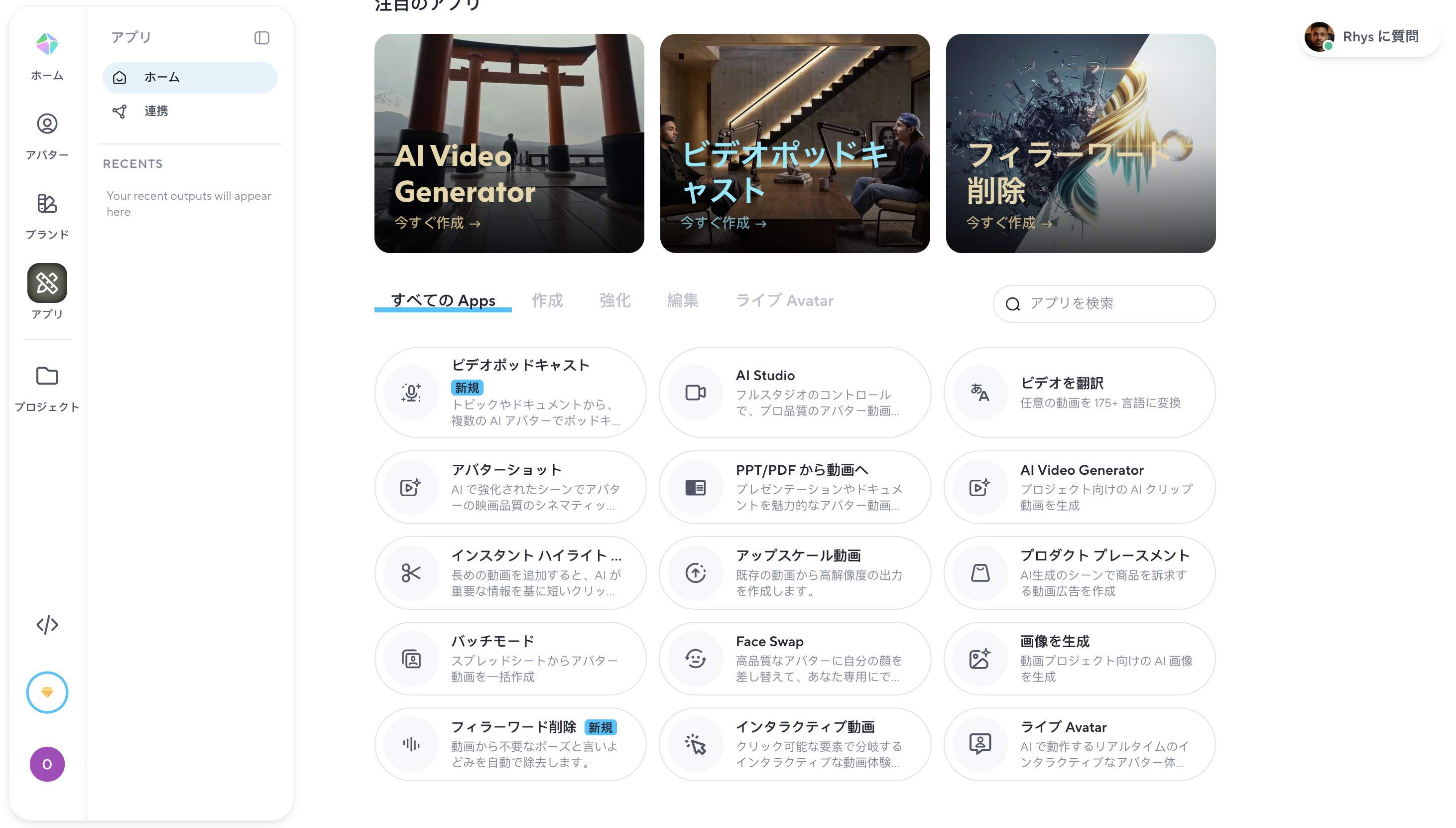Viewport: 1456px width, 828px height.
Task: Open ビデオを翻訳 translate icon
Action: (x=980, y=393)
